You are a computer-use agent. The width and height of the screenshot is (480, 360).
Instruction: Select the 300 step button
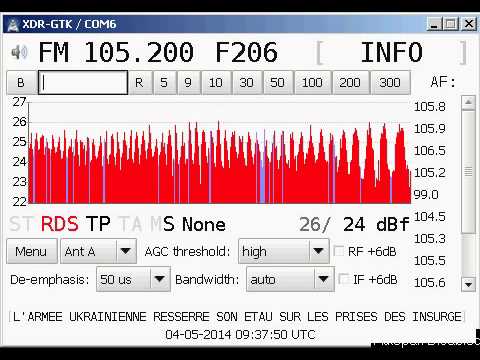[x=390, y=82]
